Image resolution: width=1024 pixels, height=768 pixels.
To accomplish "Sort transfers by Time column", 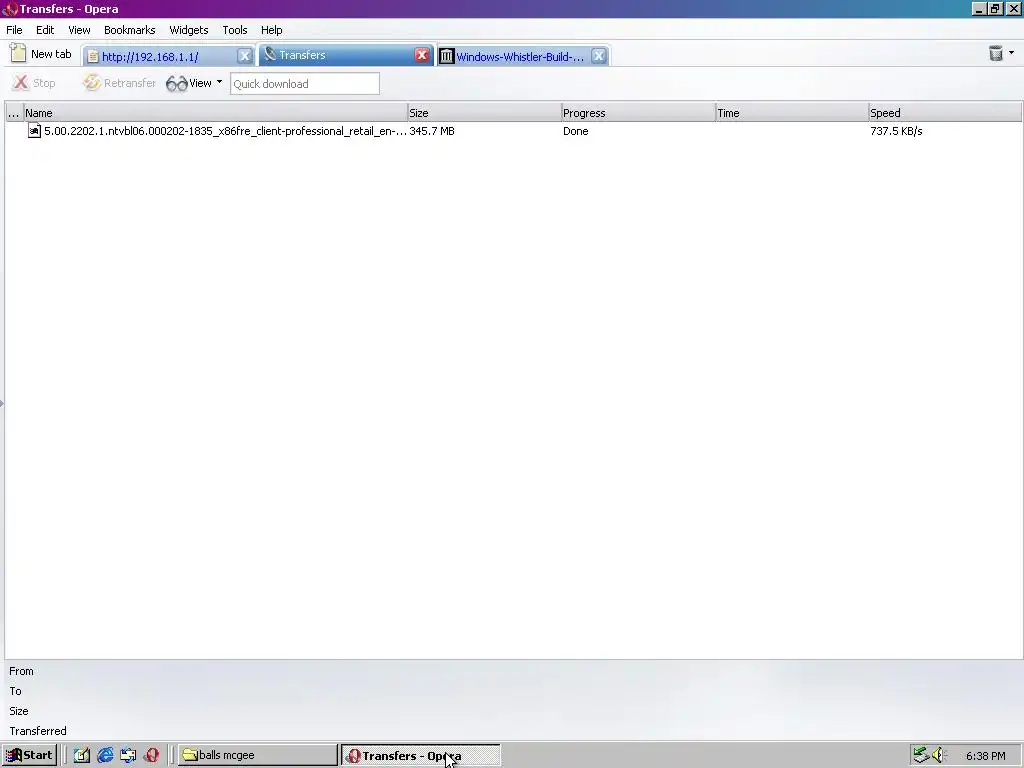I will 792,113.
